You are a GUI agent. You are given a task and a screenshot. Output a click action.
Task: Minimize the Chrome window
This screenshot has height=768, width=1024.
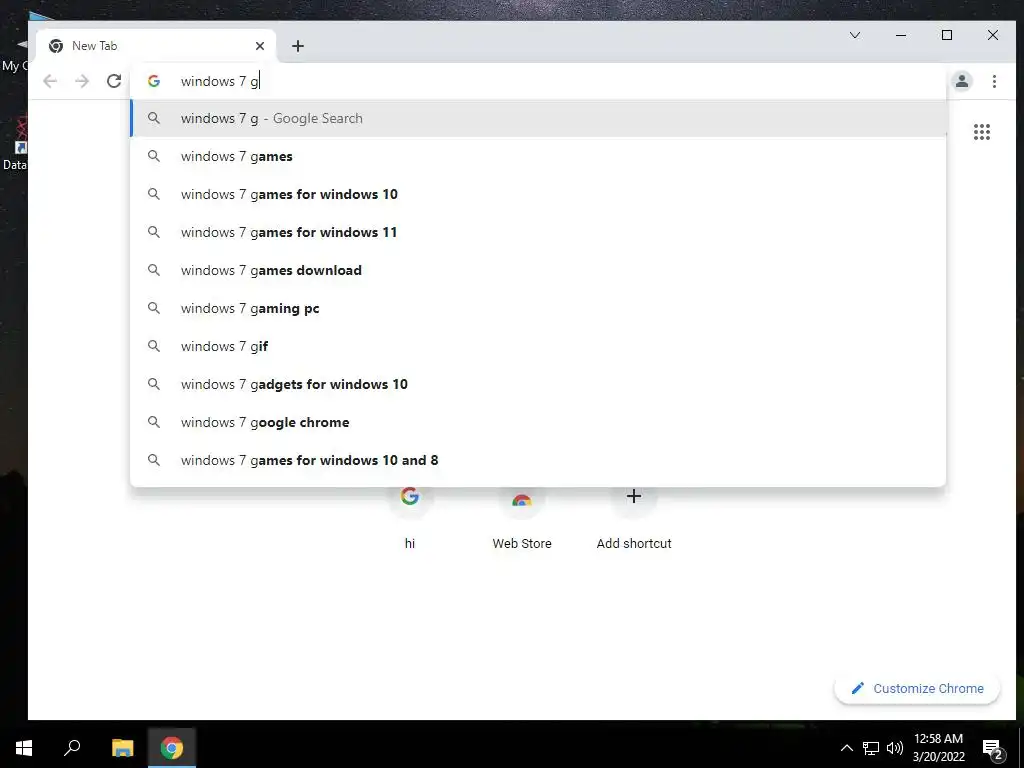(901, 35)
